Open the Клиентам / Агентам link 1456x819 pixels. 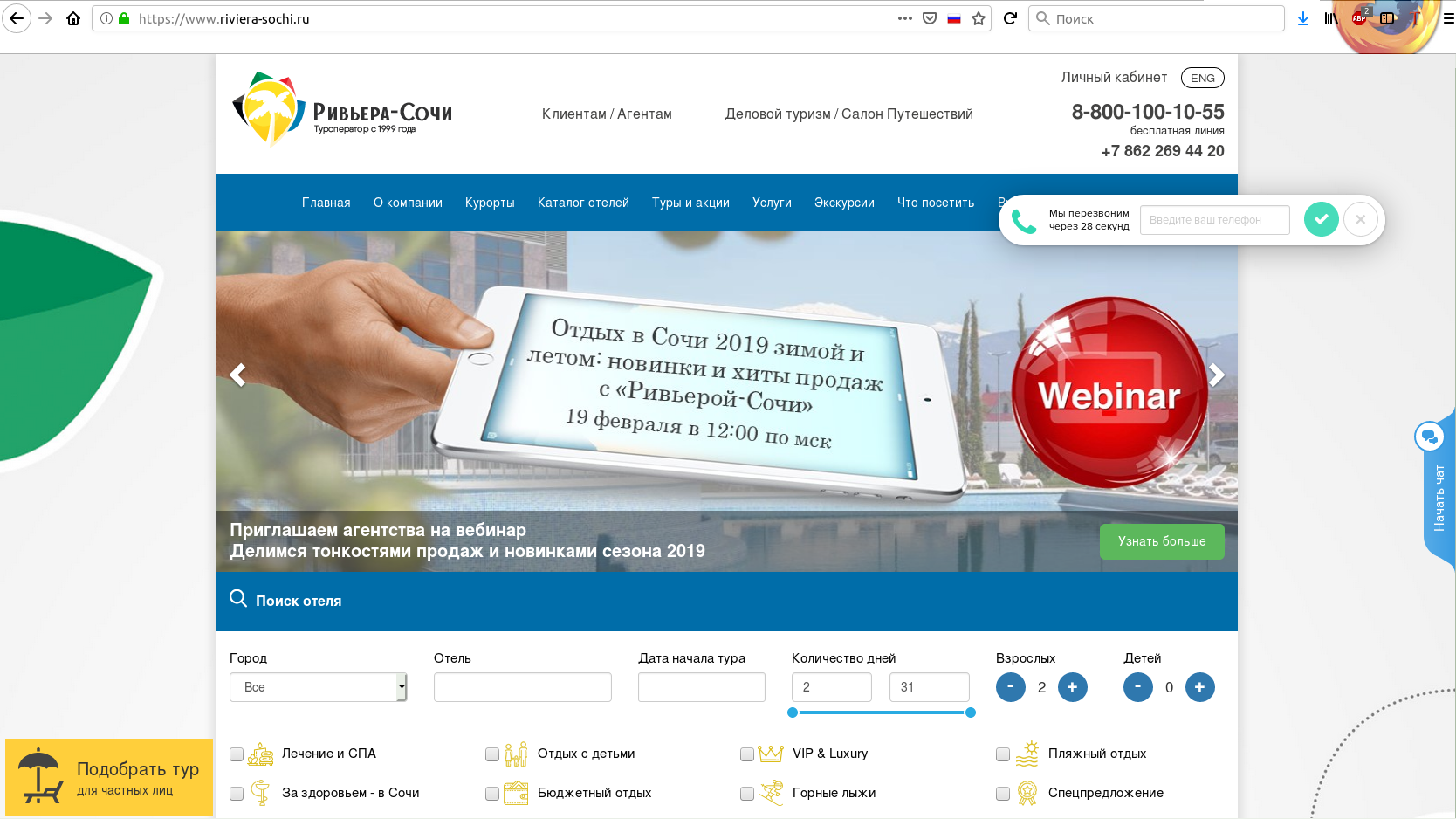coord(607,114)
